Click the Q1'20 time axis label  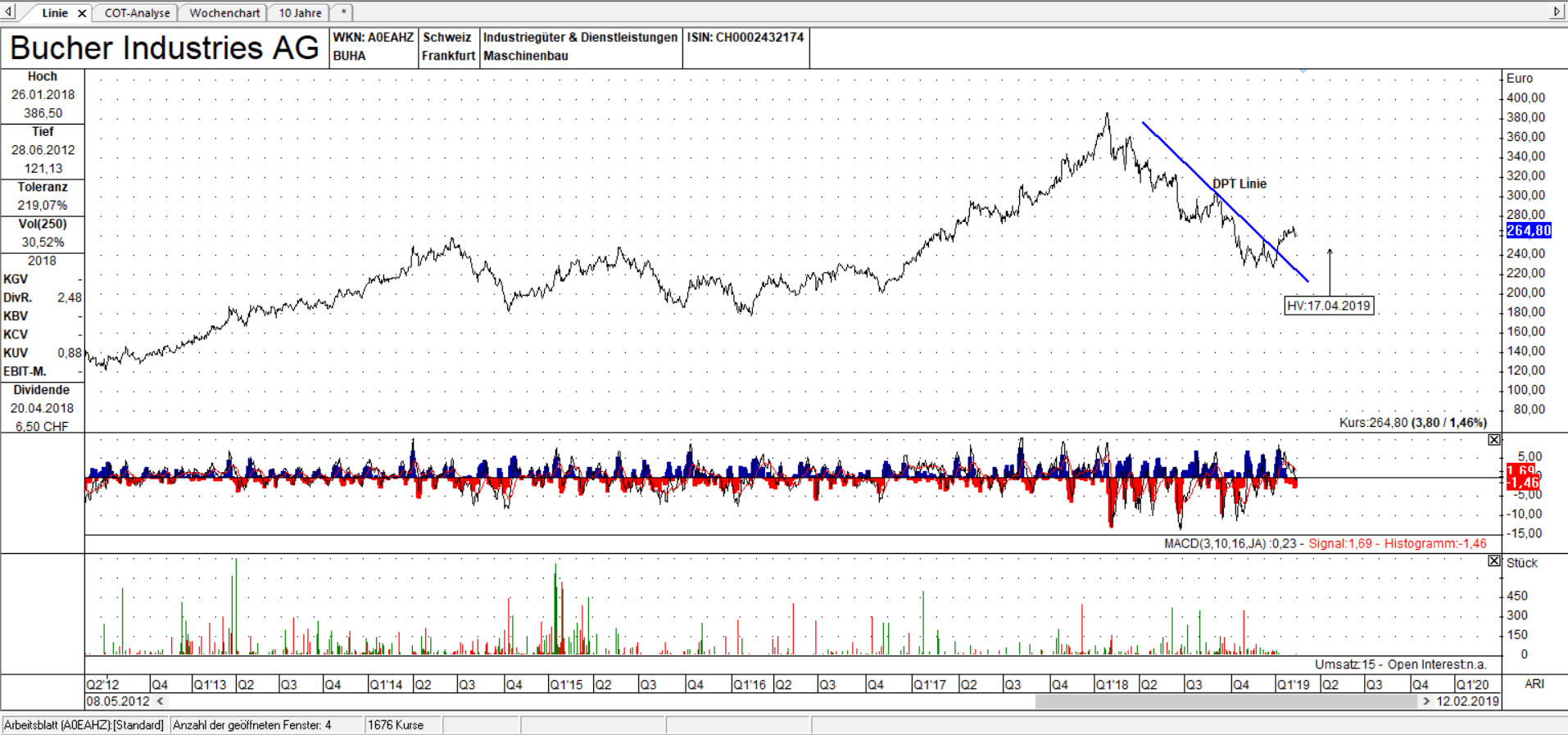[1472, 684]
